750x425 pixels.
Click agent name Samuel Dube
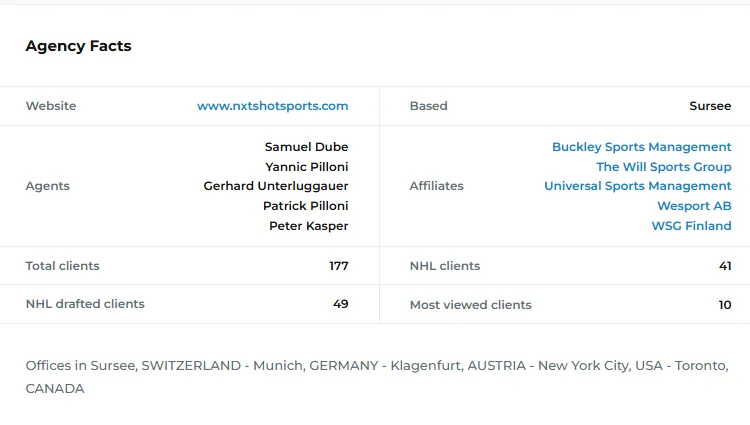tap(306, 147)
